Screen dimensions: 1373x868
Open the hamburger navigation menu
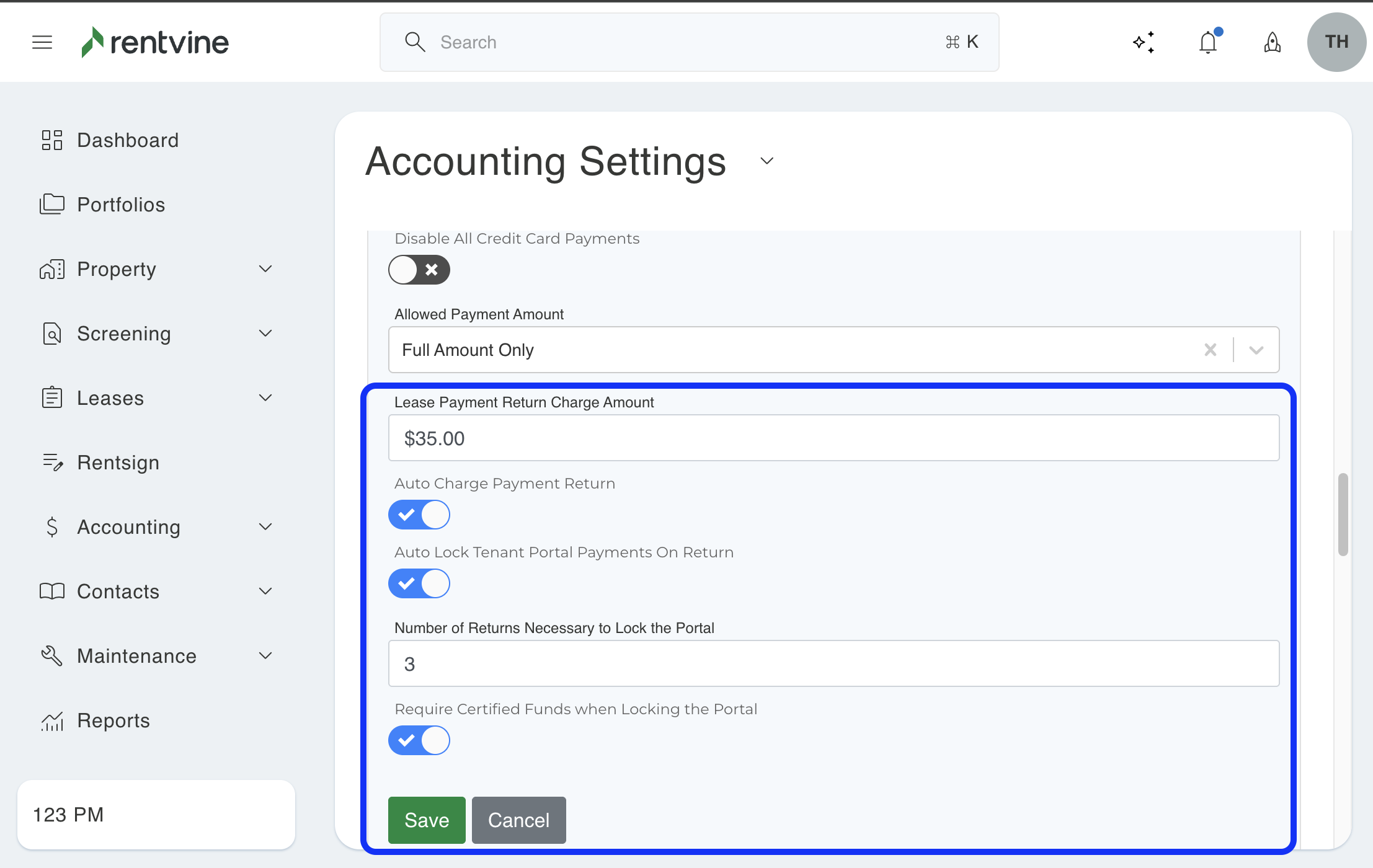point(42,42)
